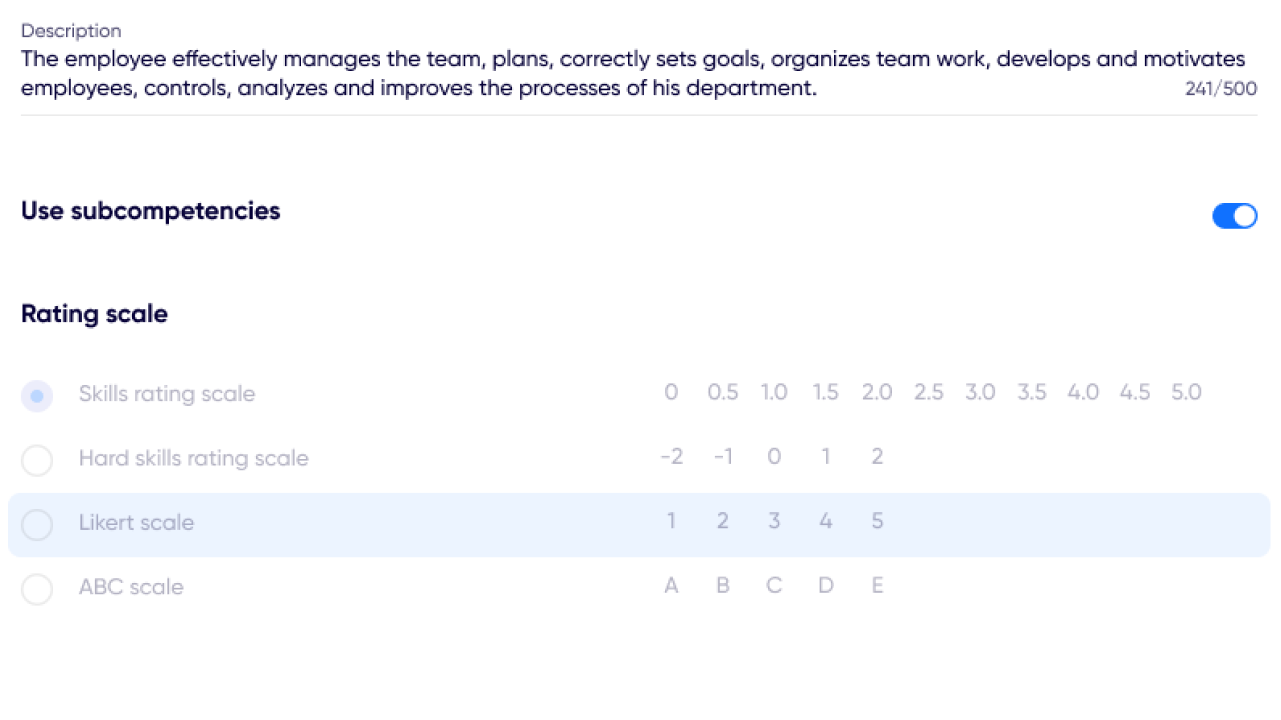Click the 241/500 character counter

point(1220,89)
